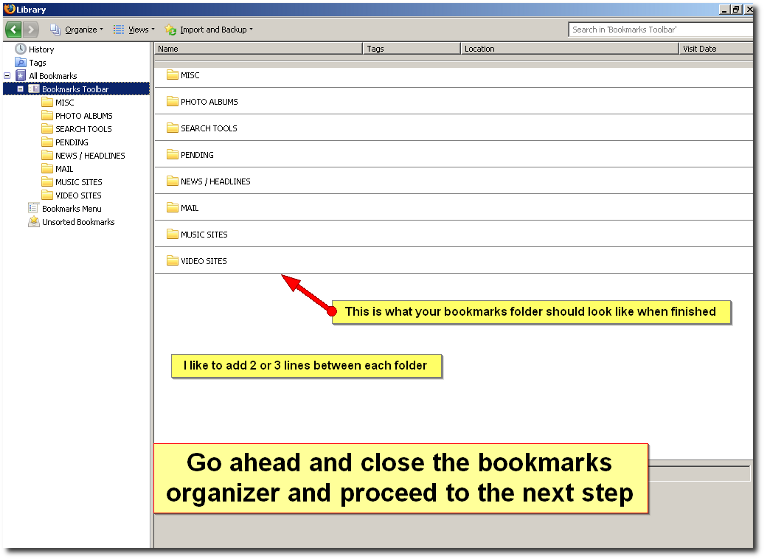Select All Bookmarks label in sidebar
The image size is (764, 559).
[x=53, y=76]
